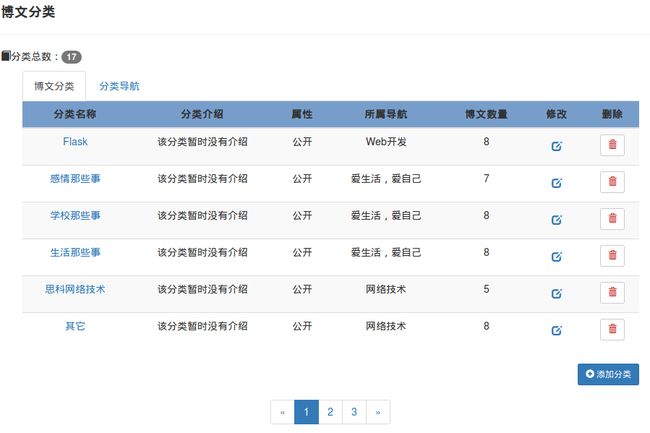This screenshot has height=433, width=650.
Task: Jump to pagination page 3
Action: [x=354, y=412]
